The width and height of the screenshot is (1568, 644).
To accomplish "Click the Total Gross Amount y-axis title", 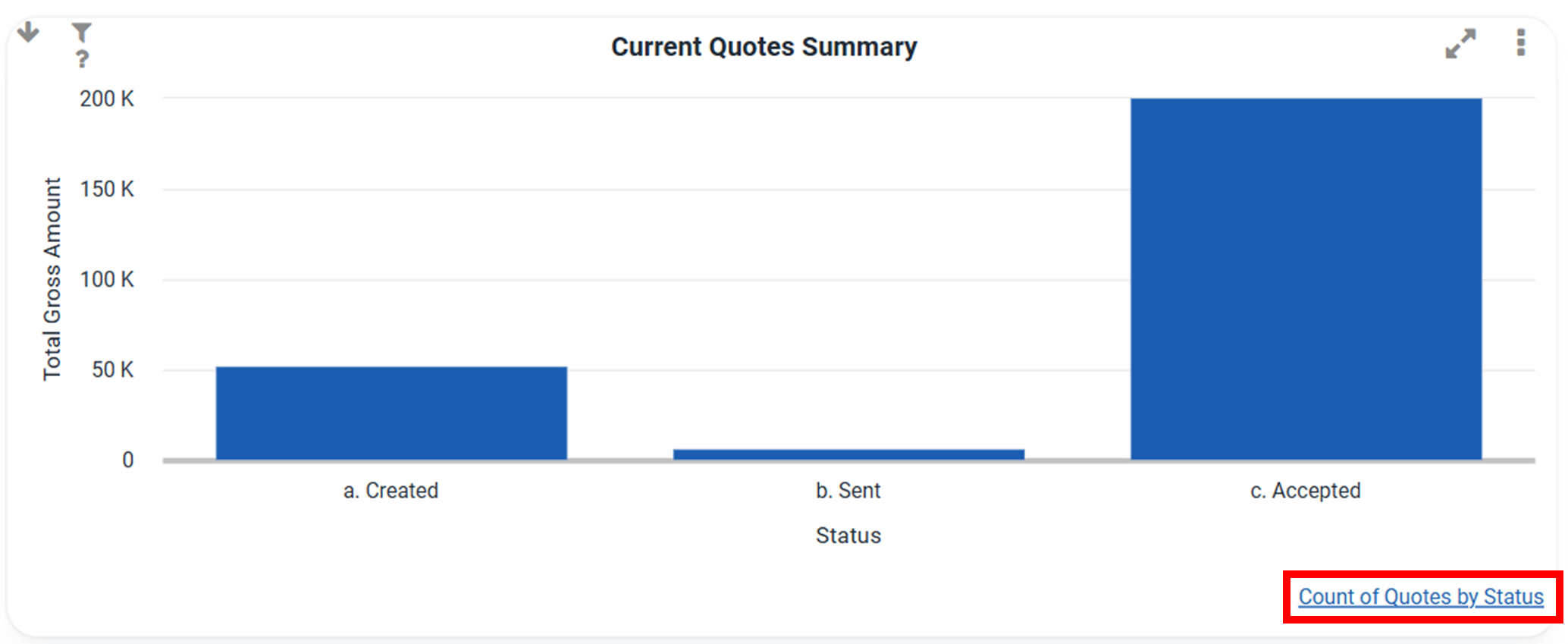I will point(52,278).
